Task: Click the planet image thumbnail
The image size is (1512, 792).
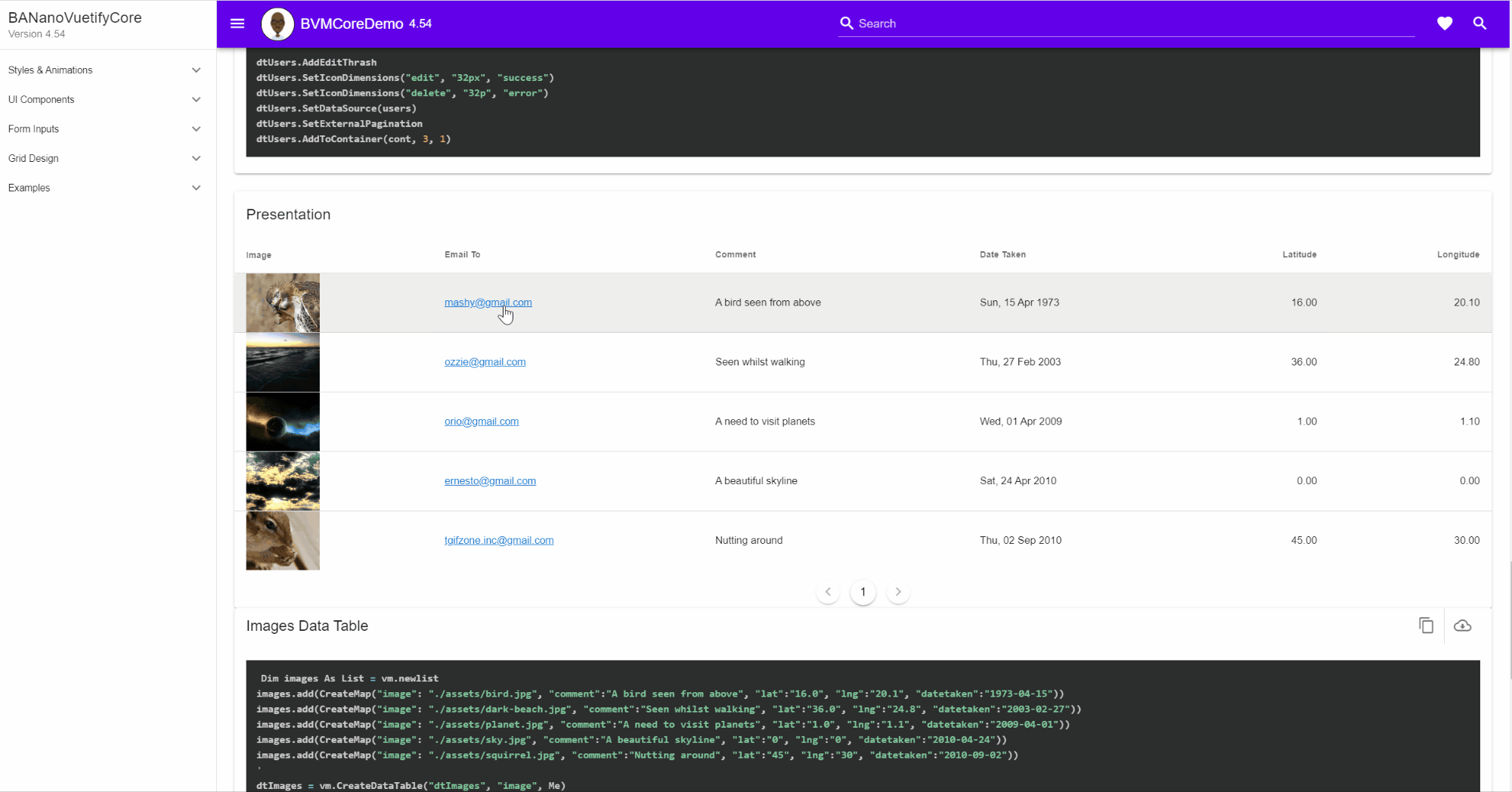Action: 283,421
